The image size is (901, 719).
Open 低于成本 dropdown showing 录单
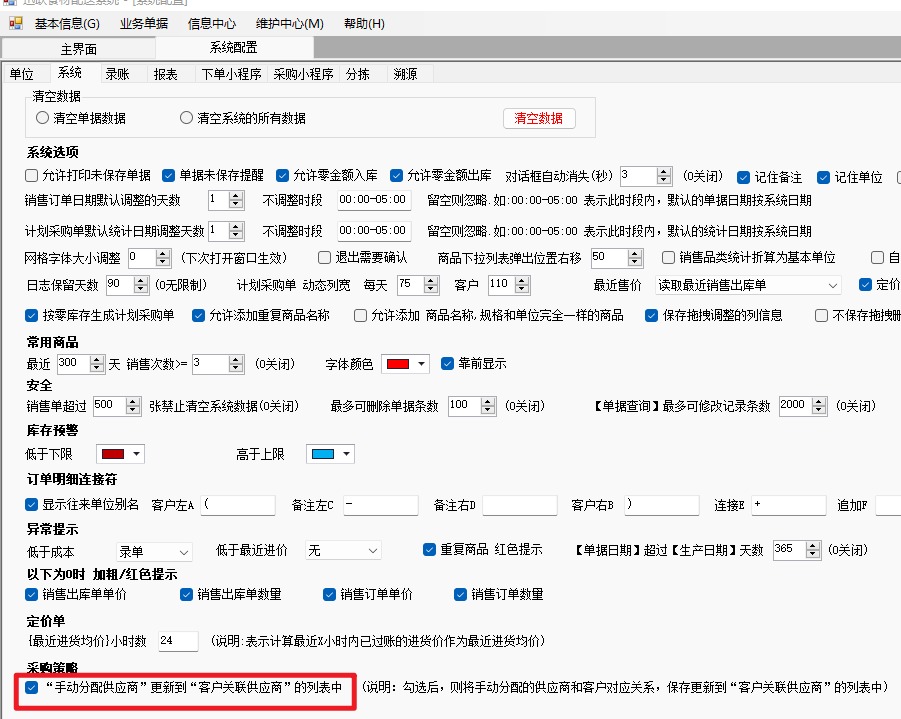pos(154,552)
